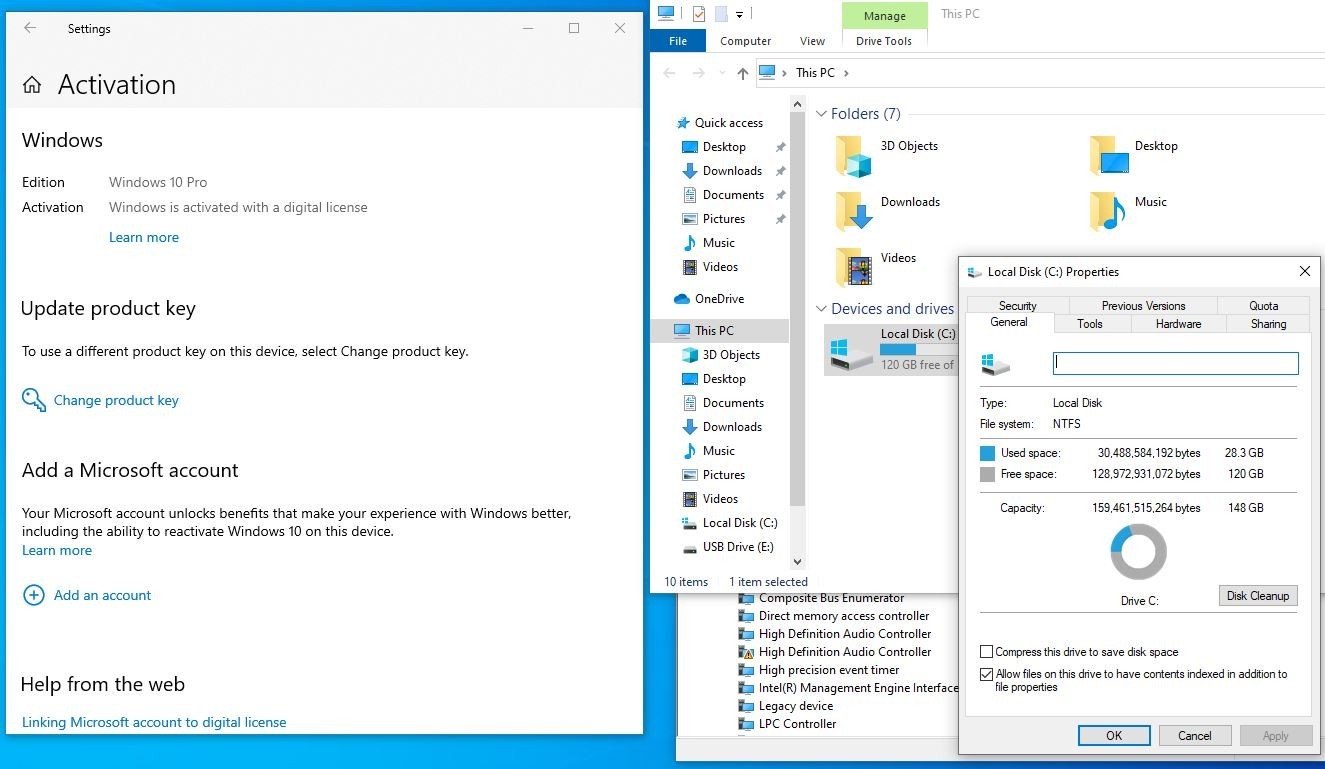Switch to the Tools tab in Properties
The image size is (1325, 769).
tap(1090, 324)
